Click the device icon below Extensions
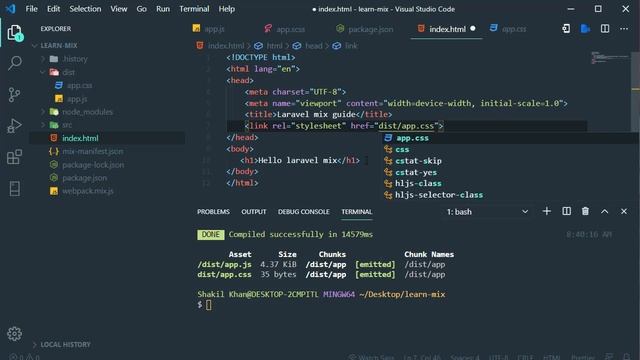Image resolution: width=640 pixels, height=360 pixels. point(15,189)
